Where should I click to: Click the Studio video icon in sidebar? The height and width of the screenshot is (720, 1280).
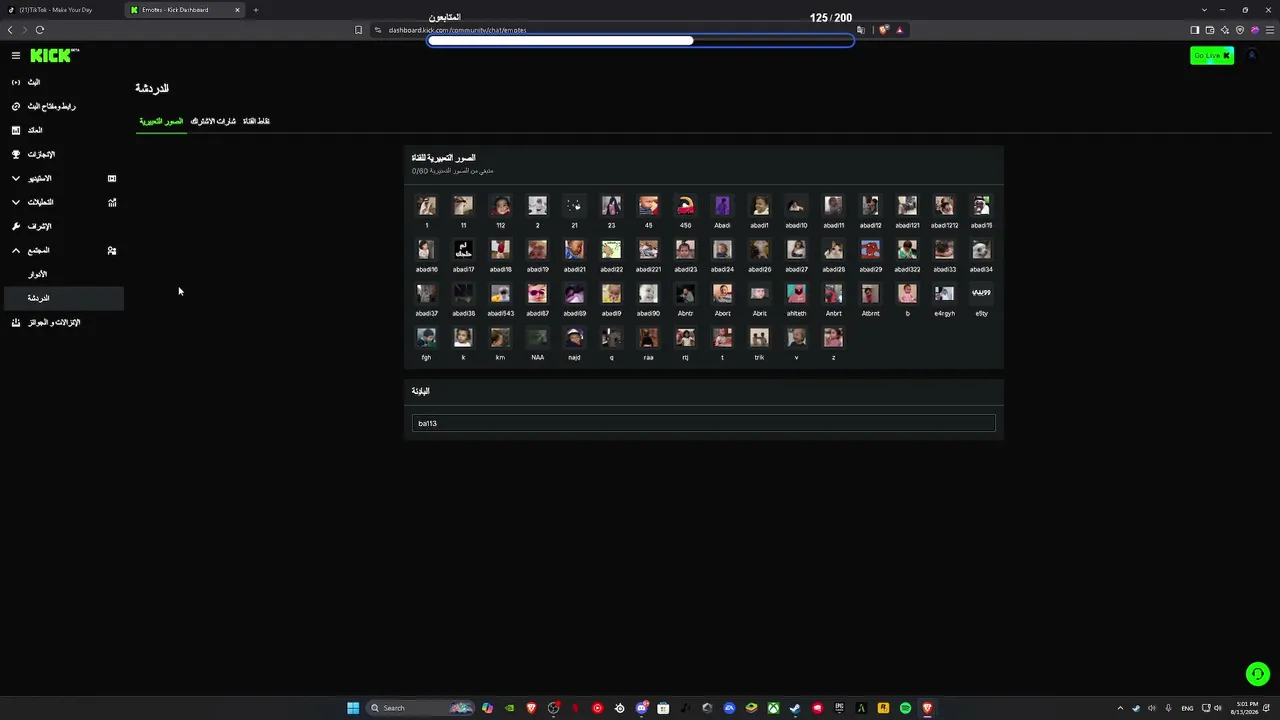click(x=112, y=178)
